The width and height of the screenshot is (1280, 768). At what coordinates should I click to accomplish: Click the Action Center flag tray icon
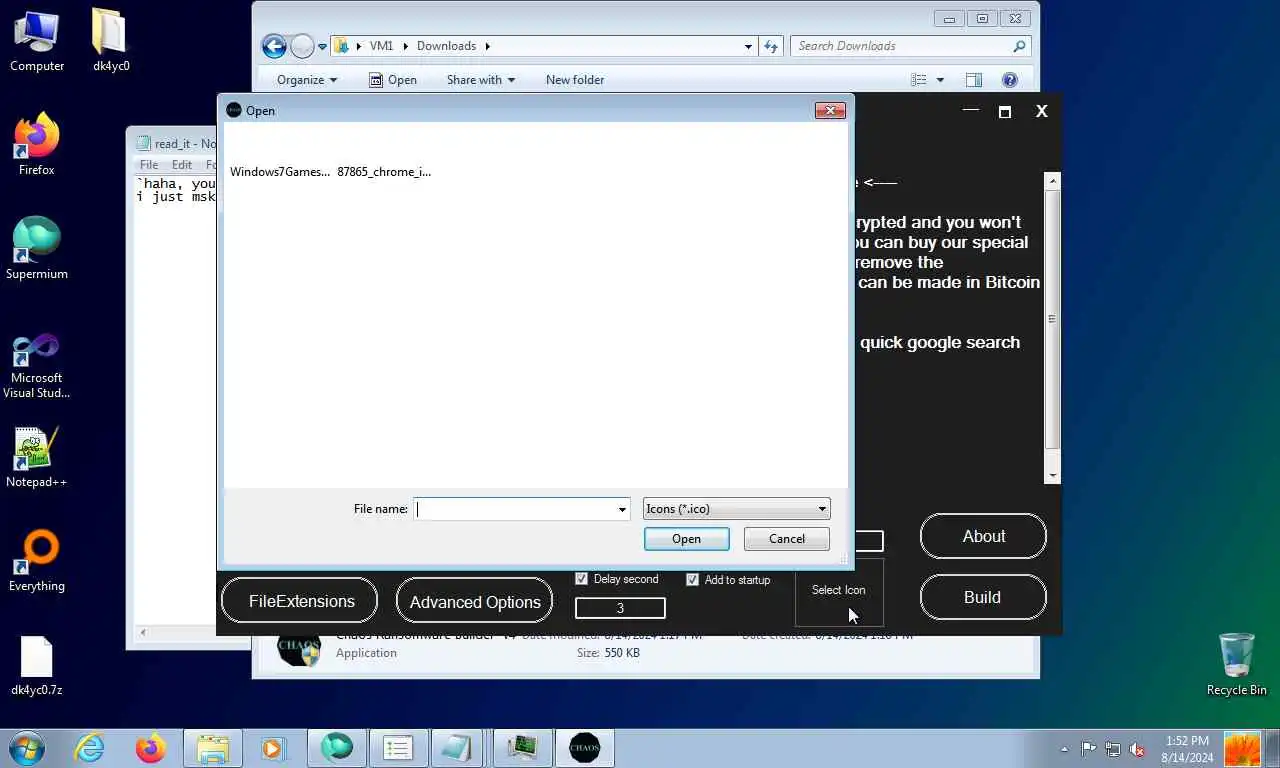(1089, 749)
